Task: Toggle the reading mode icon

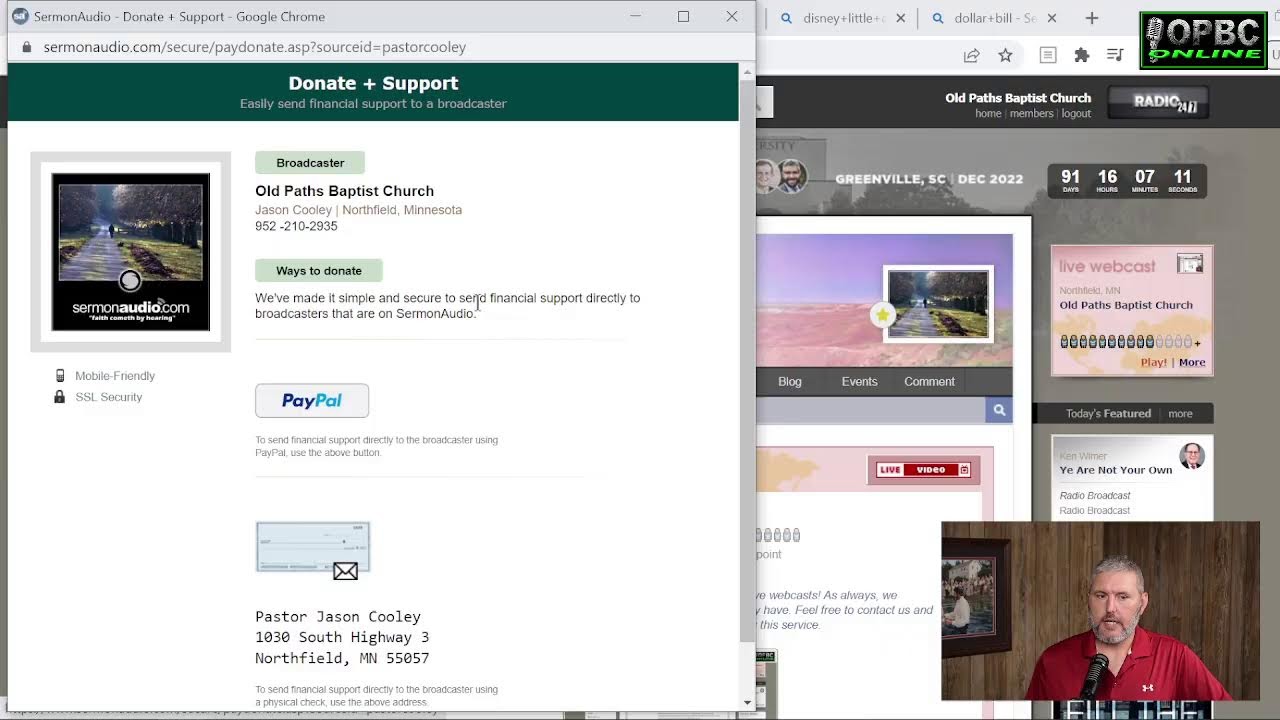Action: (1047, 56)
